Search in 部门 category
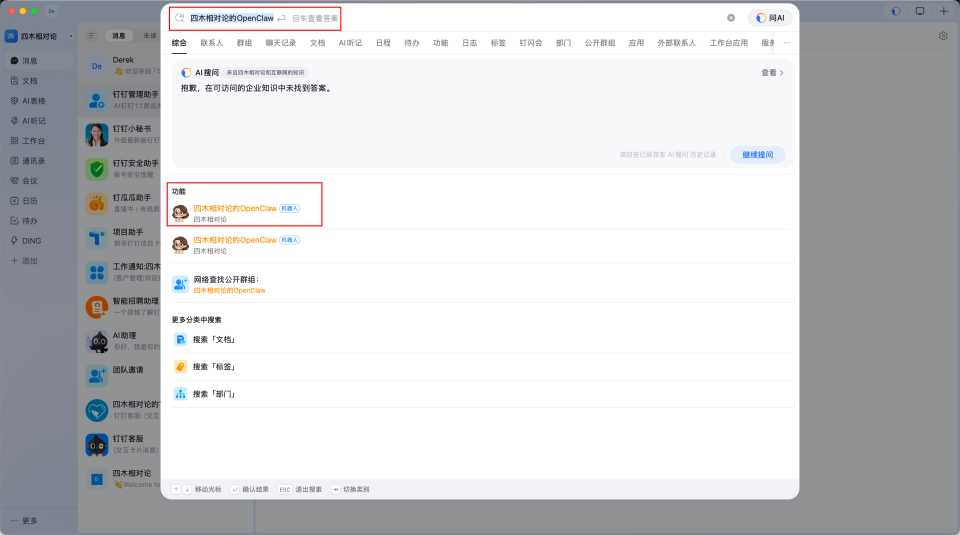960x535 pixels. (x=481, y=394)
